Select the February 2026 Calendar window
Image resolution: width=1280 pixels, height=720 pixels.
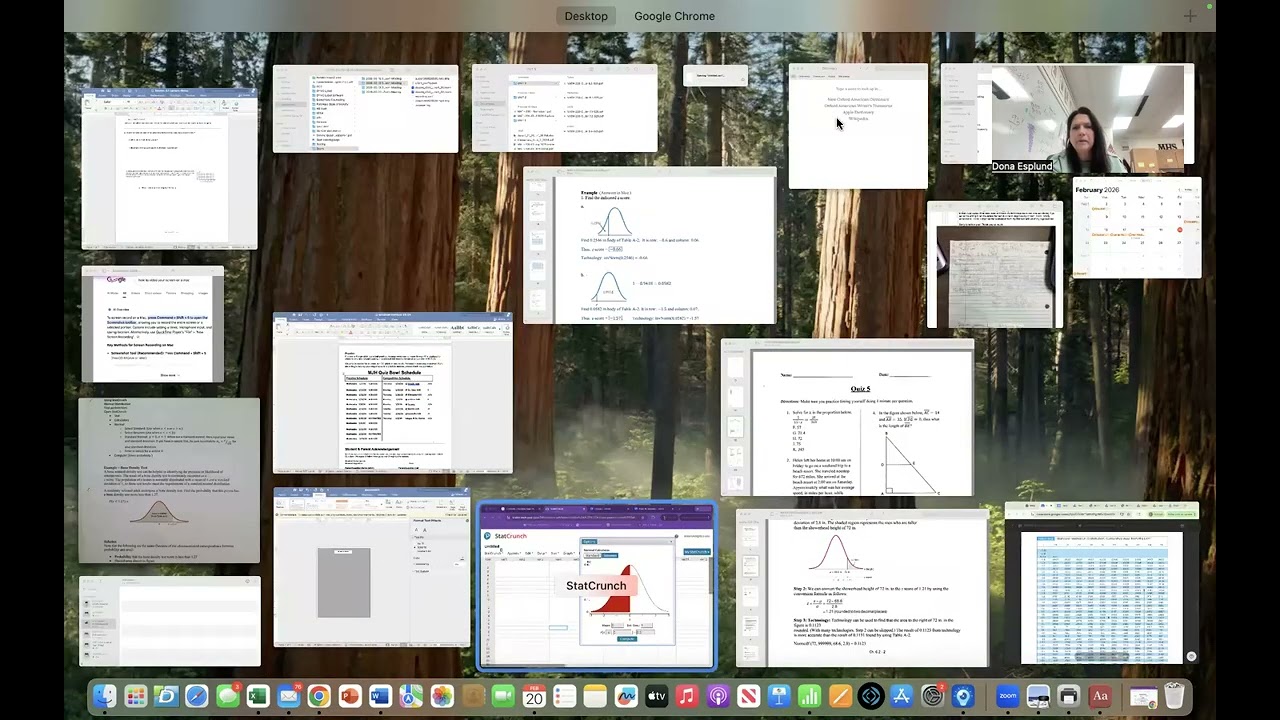coord(1137,229)
